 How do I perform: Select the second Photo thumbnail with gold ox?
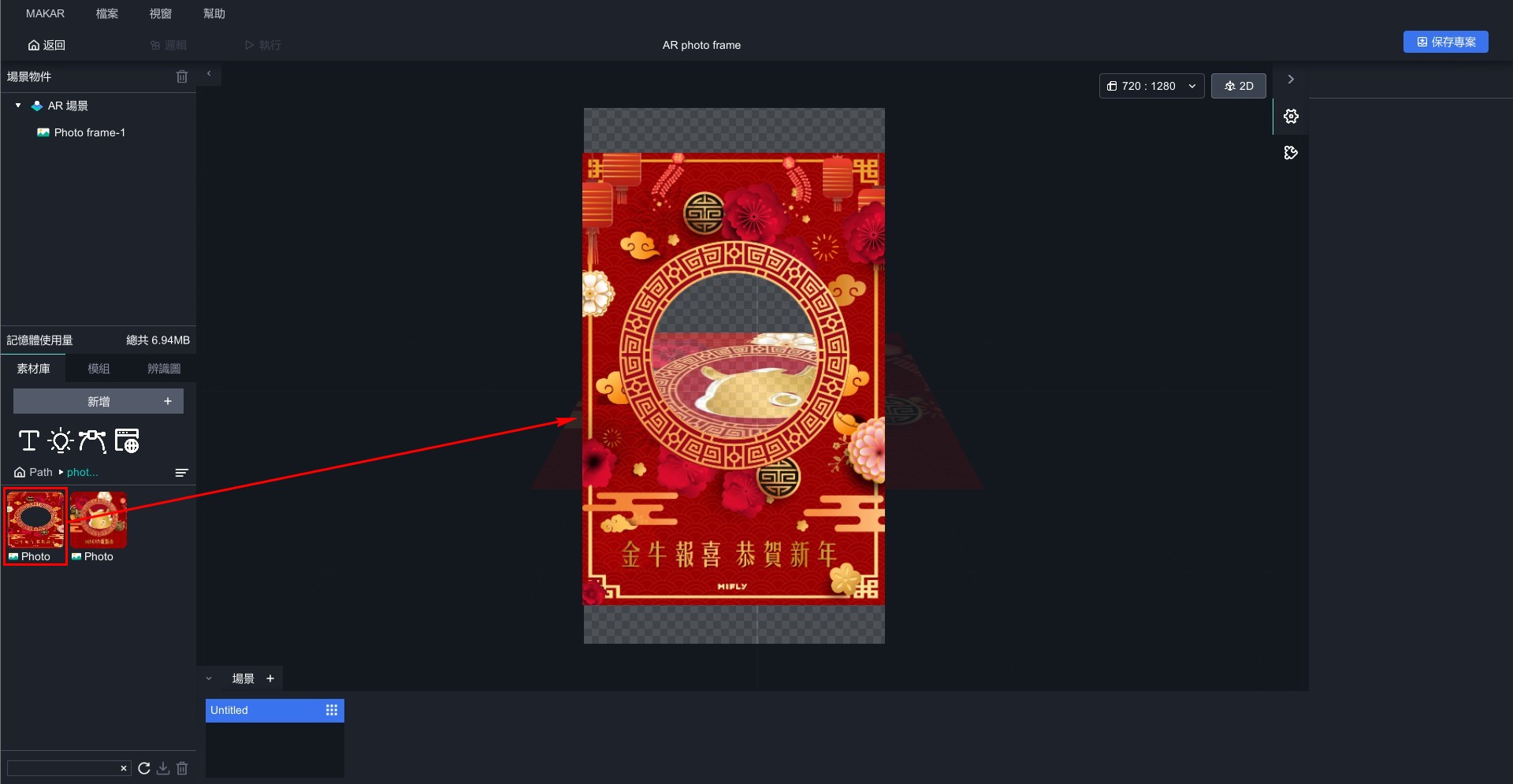click(x=99, y=520)
